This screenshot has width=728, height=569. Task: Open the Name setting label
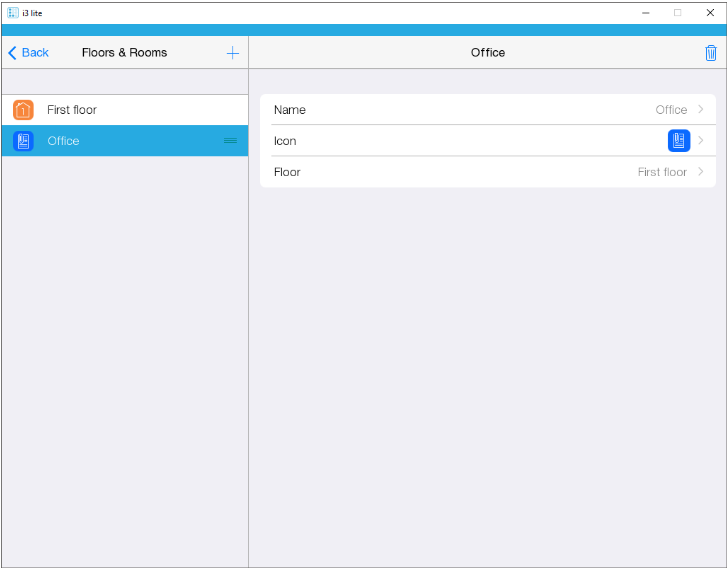(x=290, y=110)
